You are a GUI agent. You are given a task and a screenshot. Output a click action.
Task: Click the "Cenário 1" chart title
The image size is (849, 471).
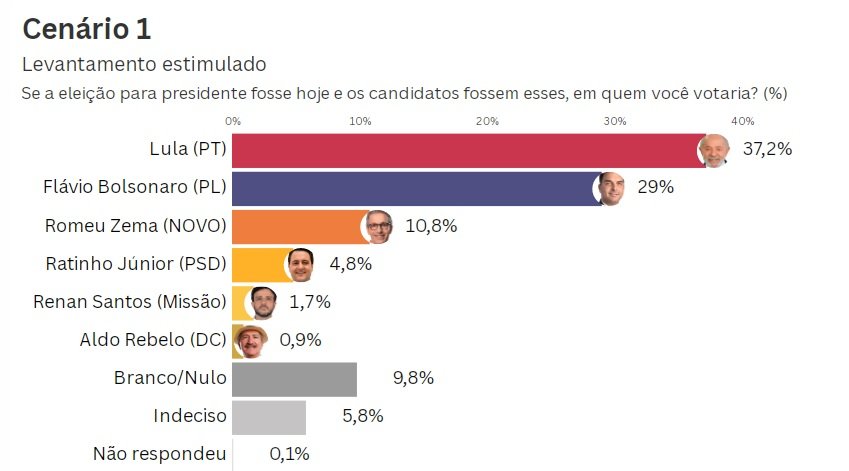(86, 30)
